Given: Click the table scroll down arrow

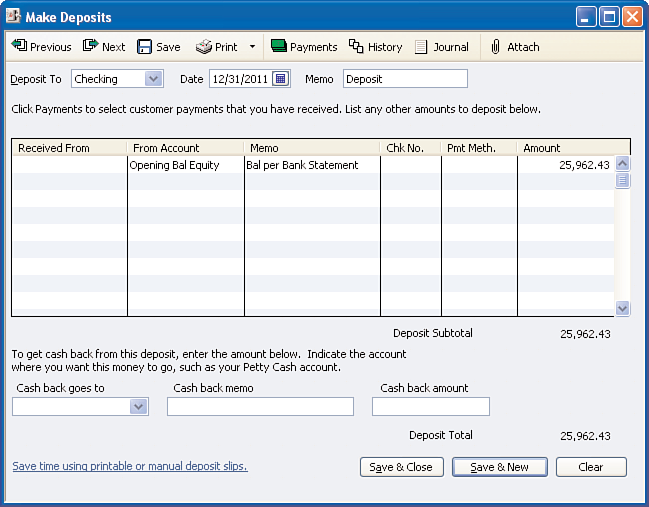Looking at the screenshot, I should coord(623,308).
